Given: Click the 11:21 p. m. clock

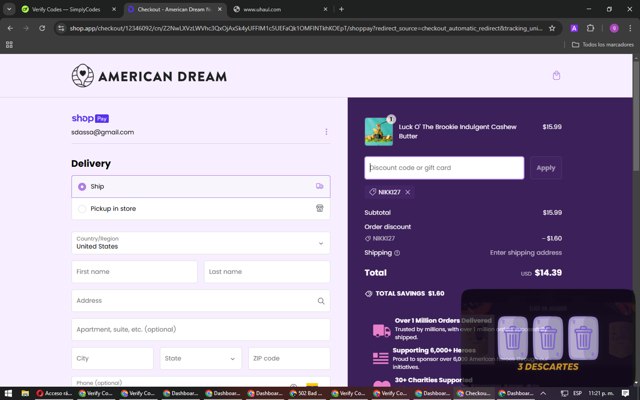Looking at the screenshot, I should point(601,393).
